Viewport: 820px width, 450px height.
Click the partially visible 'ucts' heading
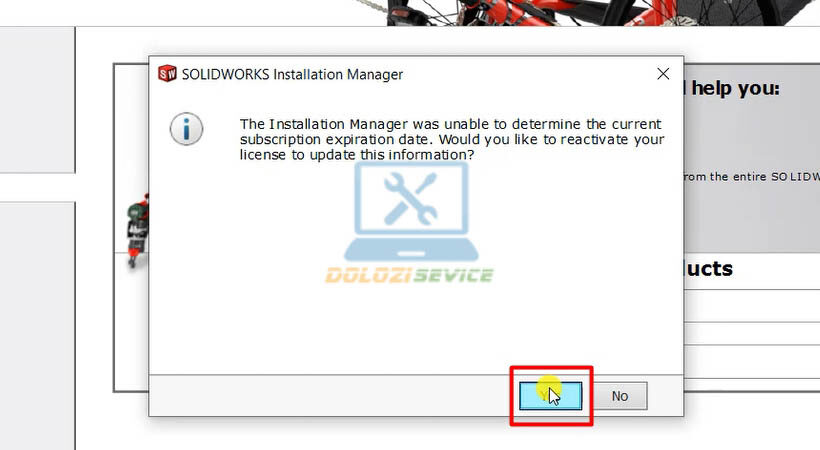pos(709,268)
